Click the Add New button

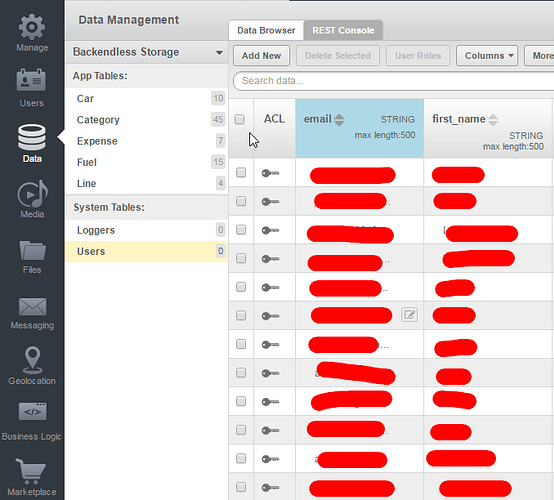tap(261, 55)
